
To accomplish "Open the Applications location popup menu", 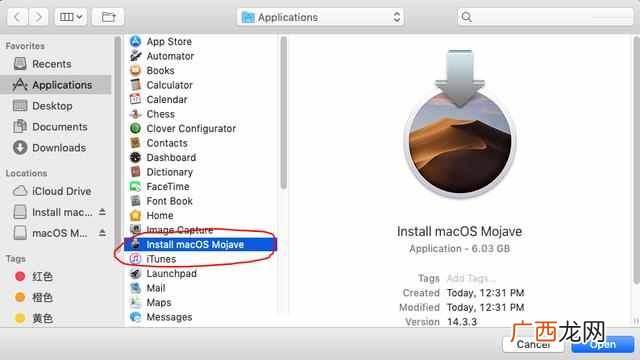I will [x=320, y=17].
